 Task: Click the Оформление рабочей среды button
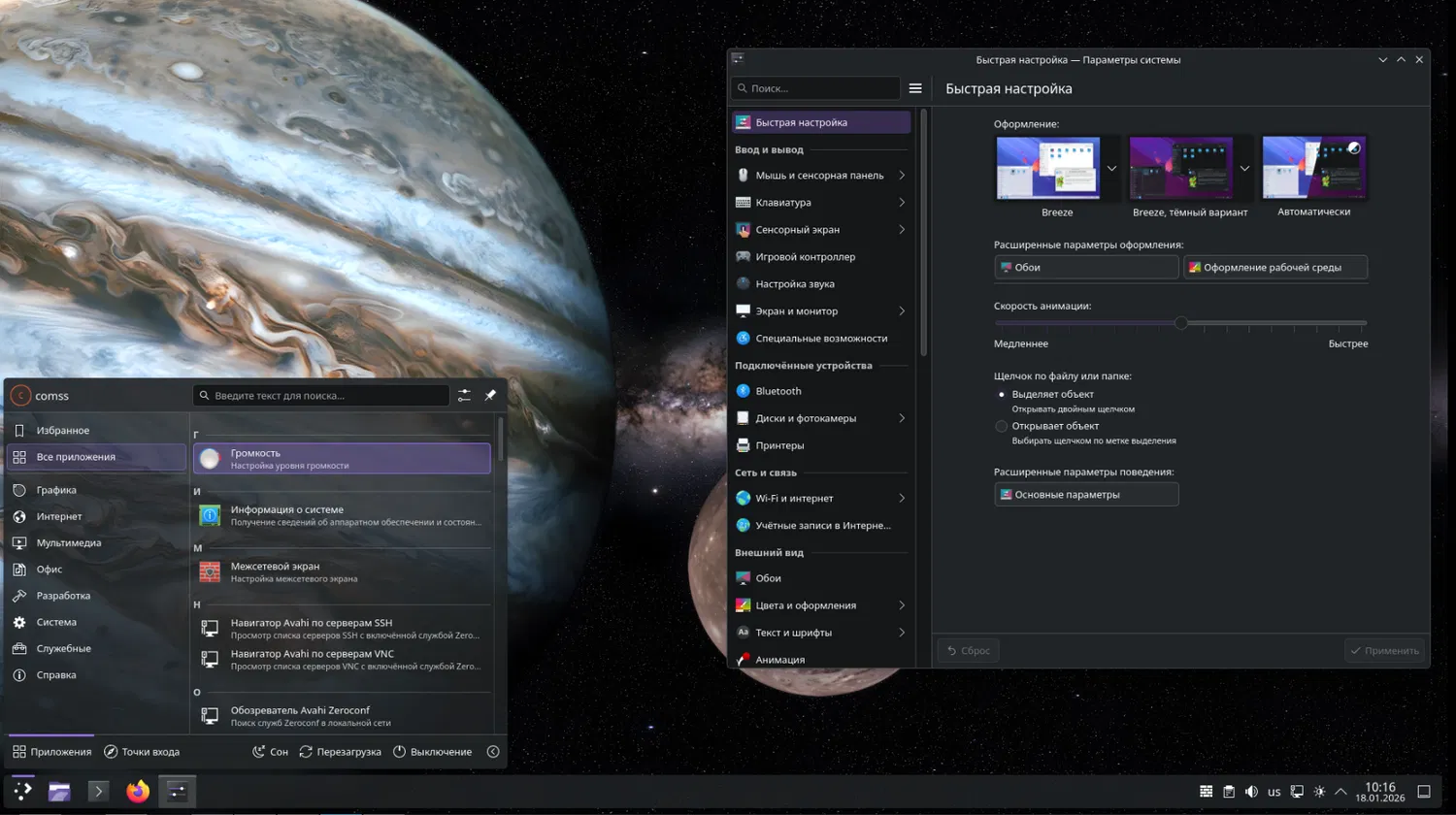tap(1275, 268)
